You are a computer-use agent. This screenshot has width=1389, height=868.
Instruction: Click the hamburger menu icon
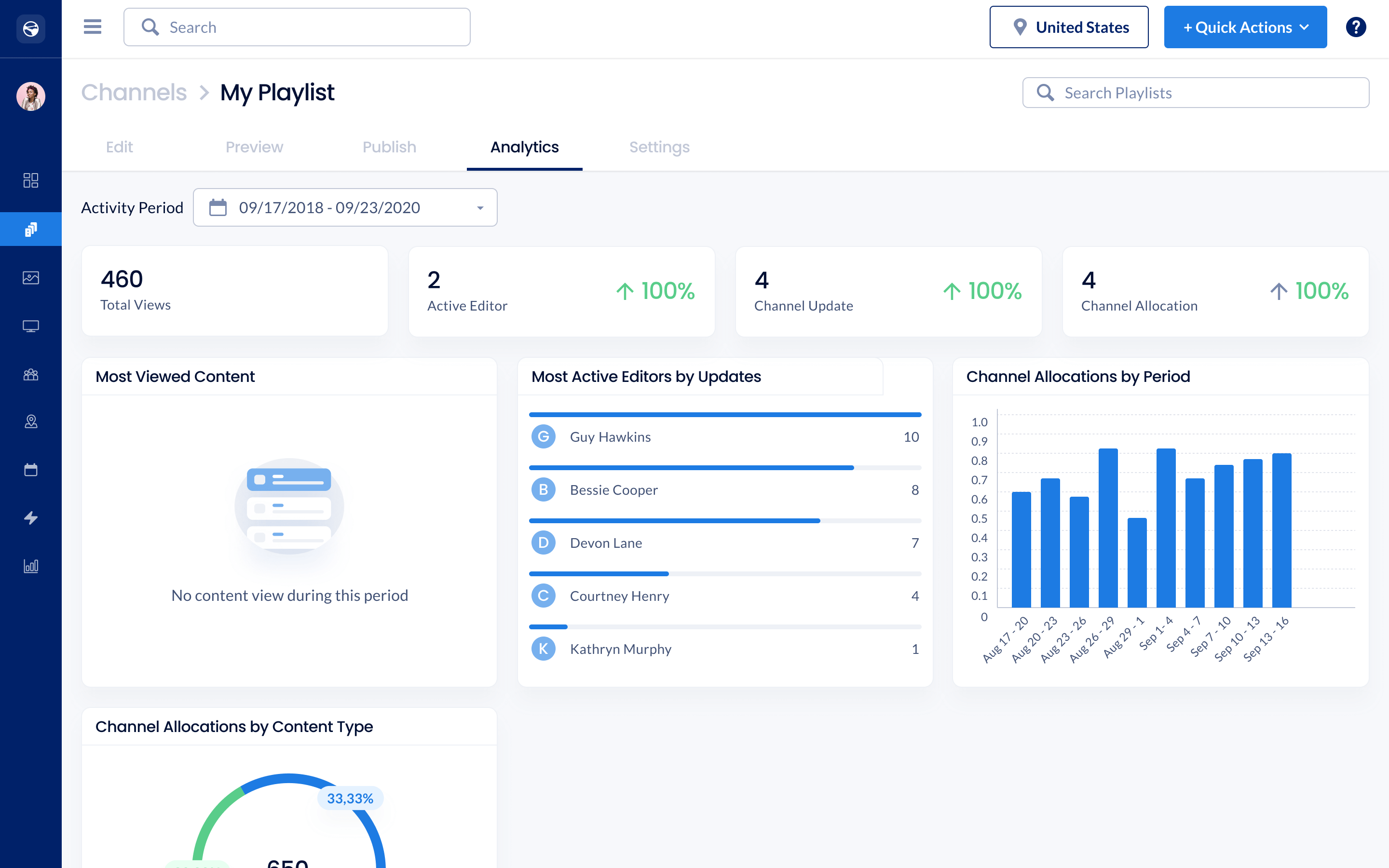pyautogui.click(x=93, y=27)
